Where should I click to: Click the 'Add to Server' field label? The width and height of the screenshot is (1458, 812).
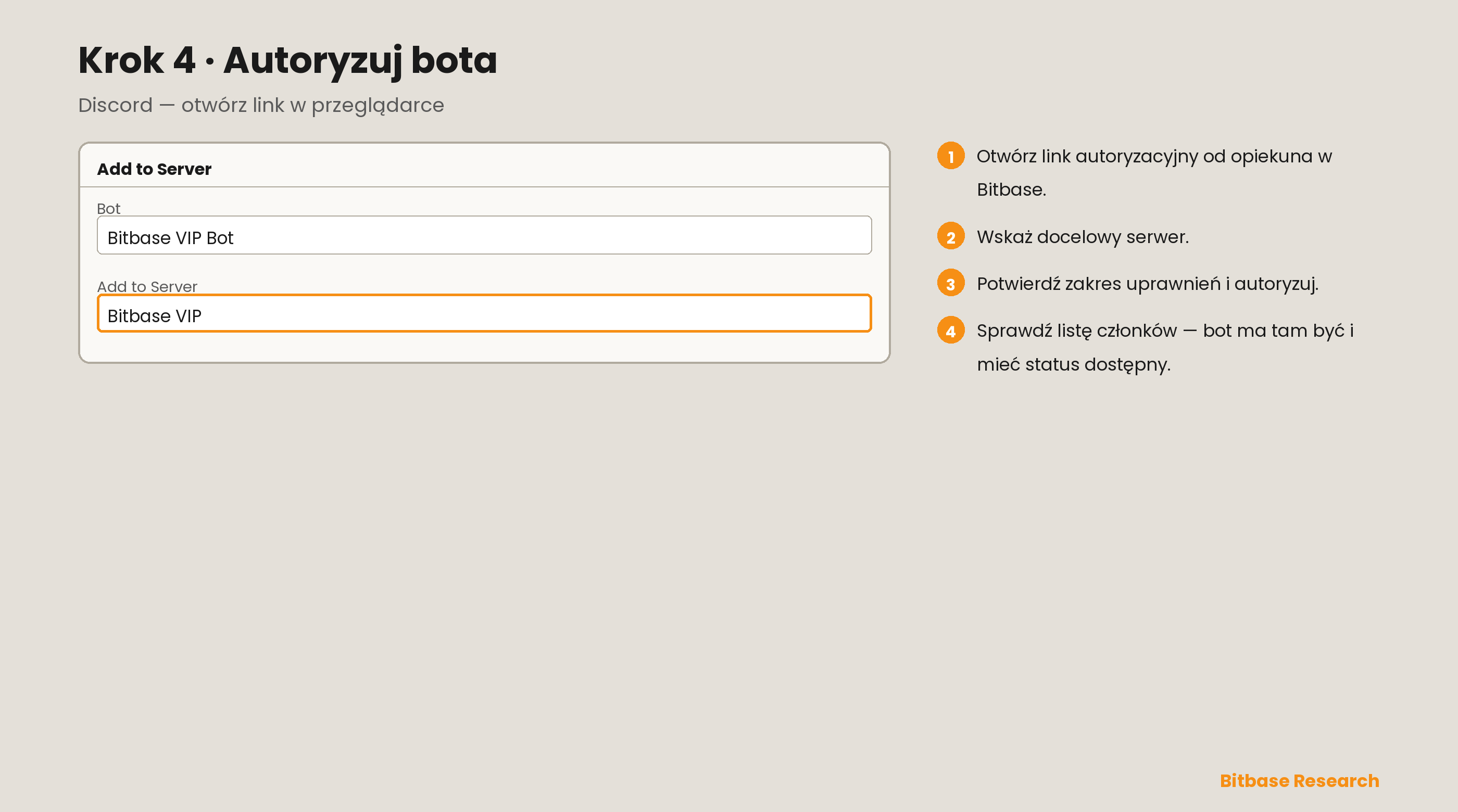click(x=147, y=287)
